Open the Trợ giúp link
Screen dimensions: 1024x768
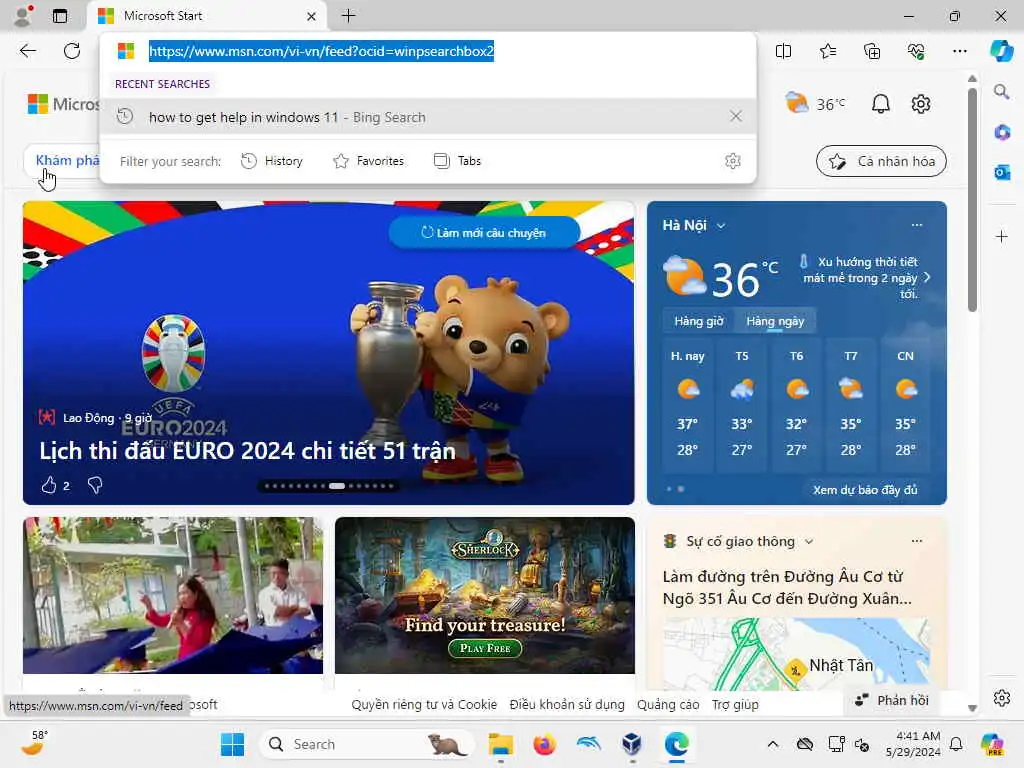(x=735, y=705)
